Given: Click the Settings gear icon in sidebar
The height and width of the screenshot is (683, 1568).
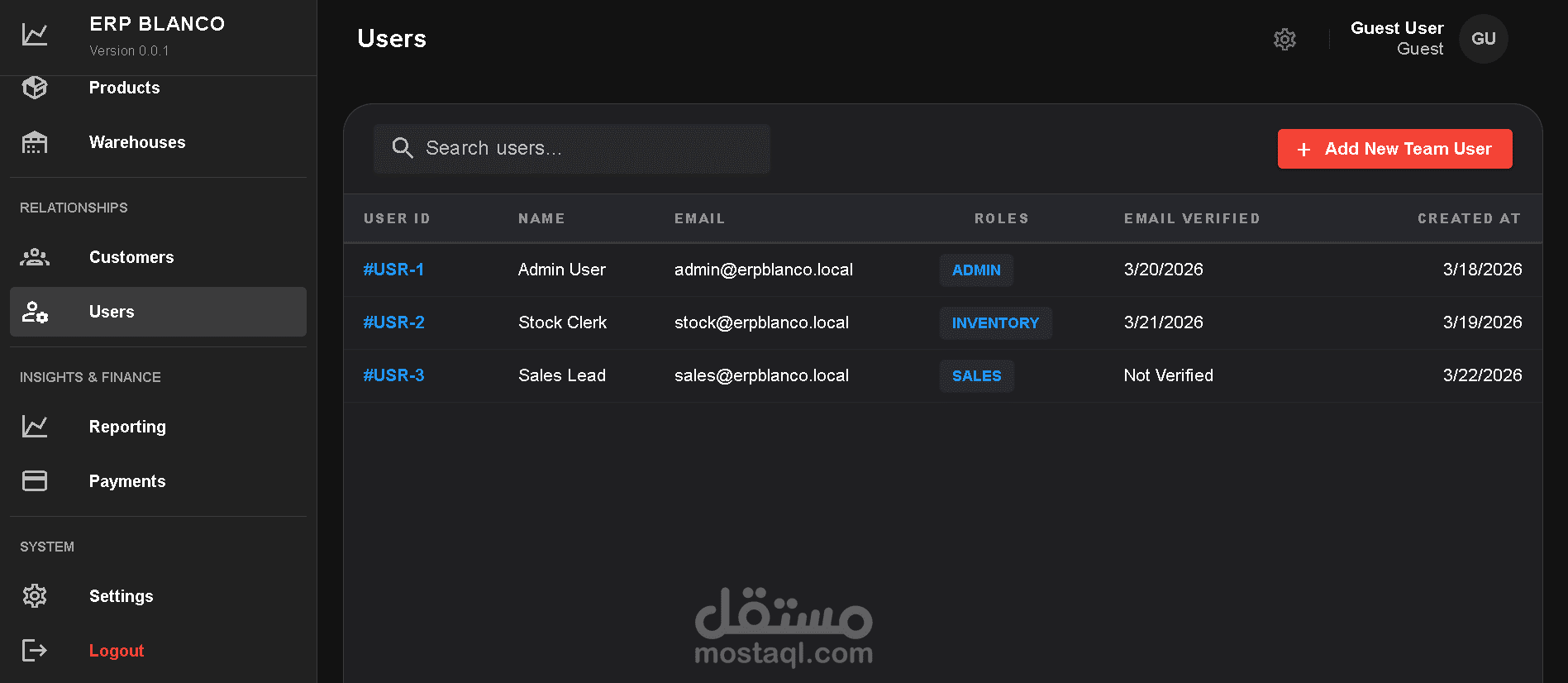Looking at the screenshot, I should 35,596.
